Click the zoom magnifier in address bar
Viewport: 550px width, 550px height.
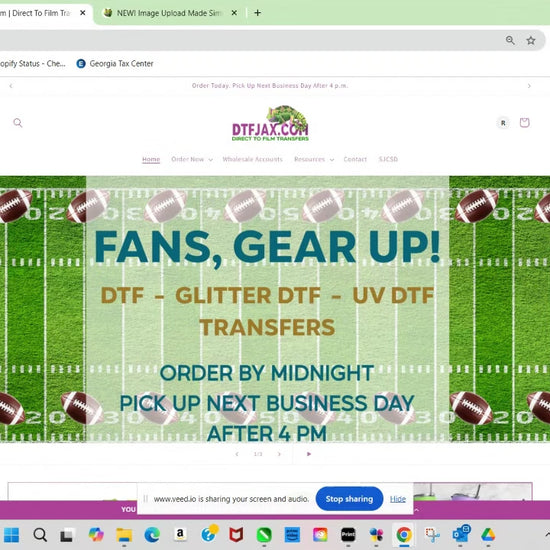click(510, 40)
